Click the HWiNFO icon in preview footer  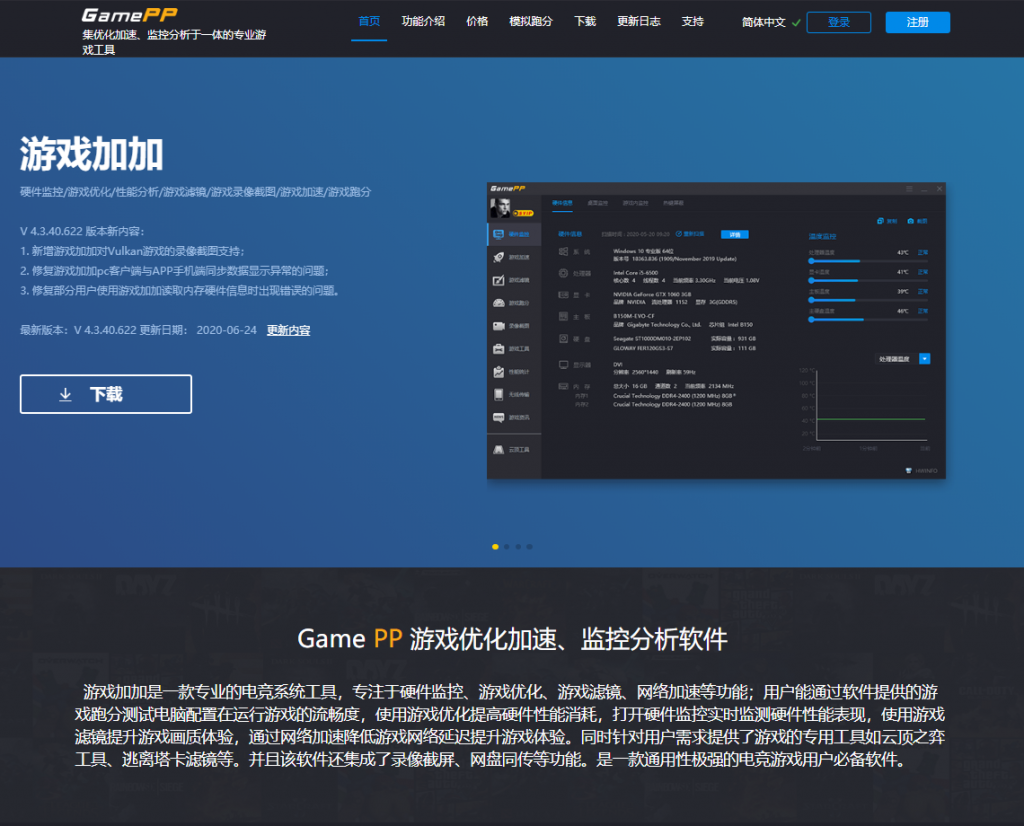pyautogui.click(x=908, y=470)
